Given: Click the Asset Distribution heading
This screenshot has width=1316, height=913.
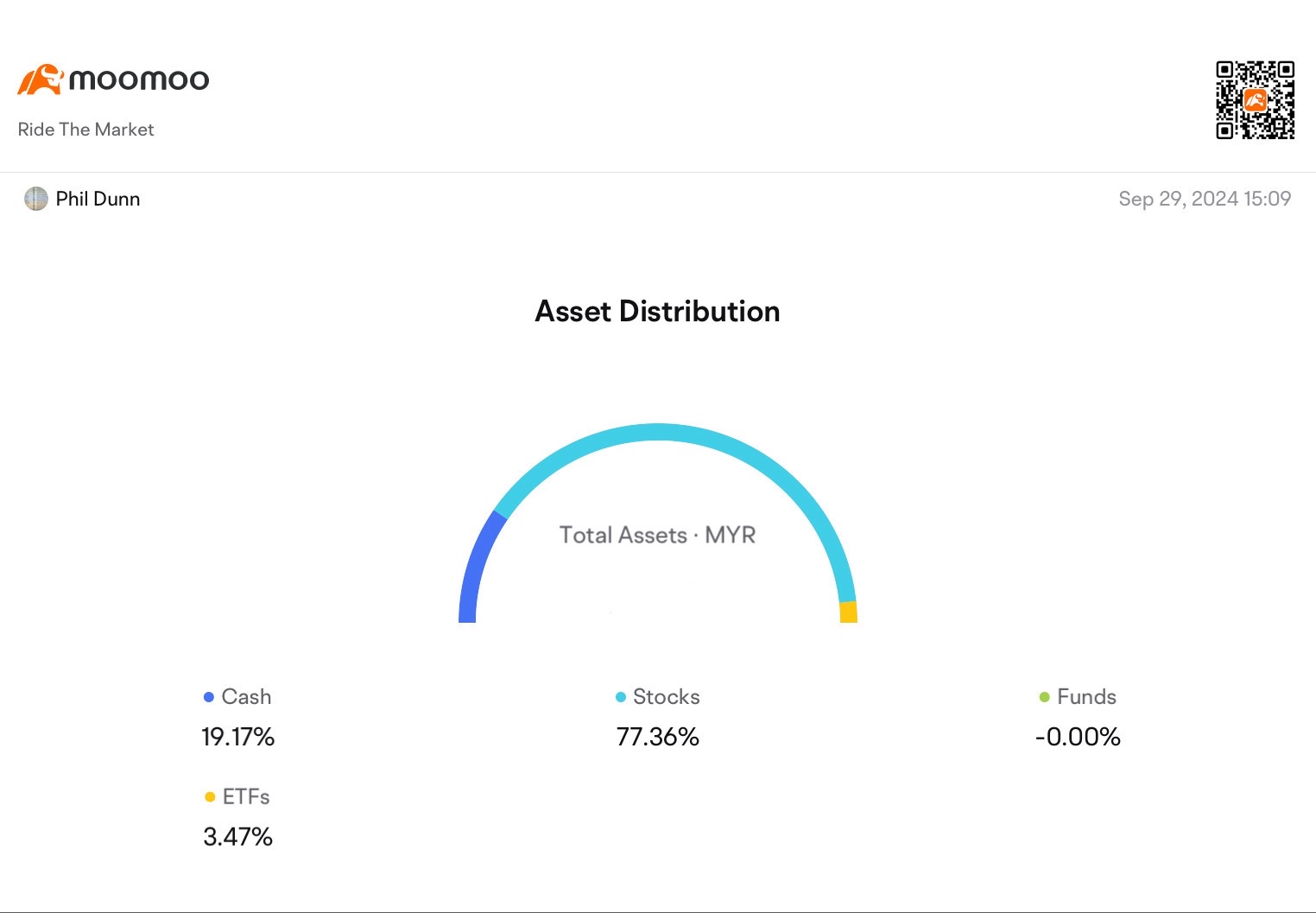Looking at the screenshot, I should coord(657,311).
